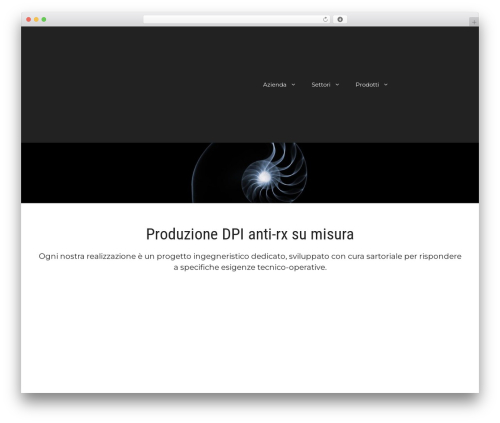Expand the chevron next to Azienda
This screenshot has height=423, width=500.
click(x=293, y=85)
